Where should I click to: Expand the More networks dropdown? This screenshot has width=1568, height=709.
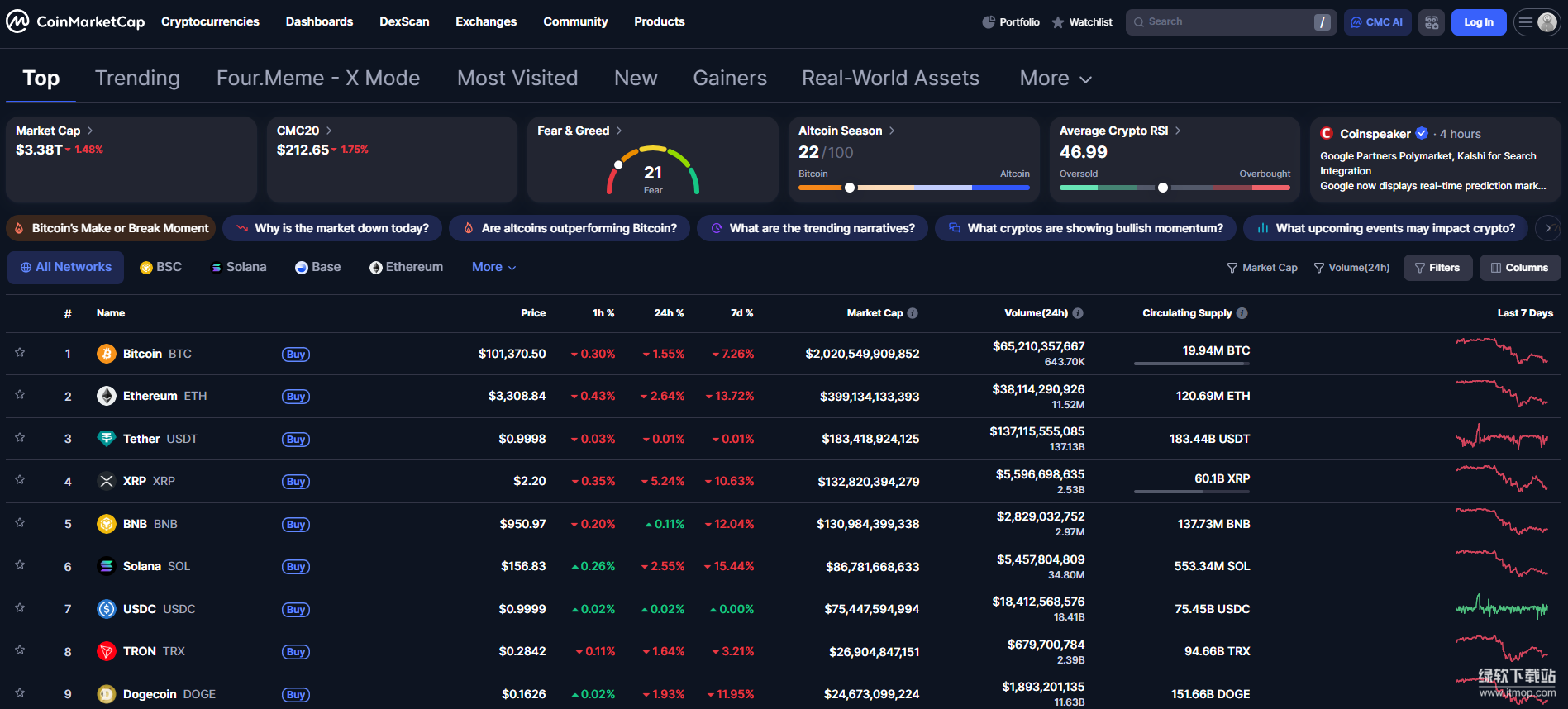pos(493,267)
